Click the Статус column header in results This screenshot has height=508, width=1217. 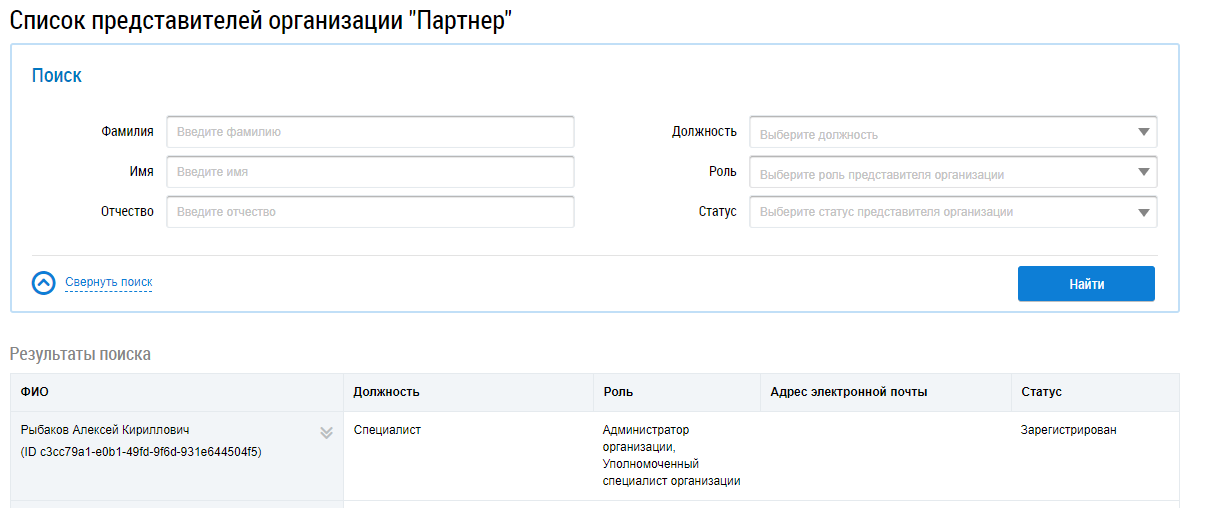[x=1041, y=392]
